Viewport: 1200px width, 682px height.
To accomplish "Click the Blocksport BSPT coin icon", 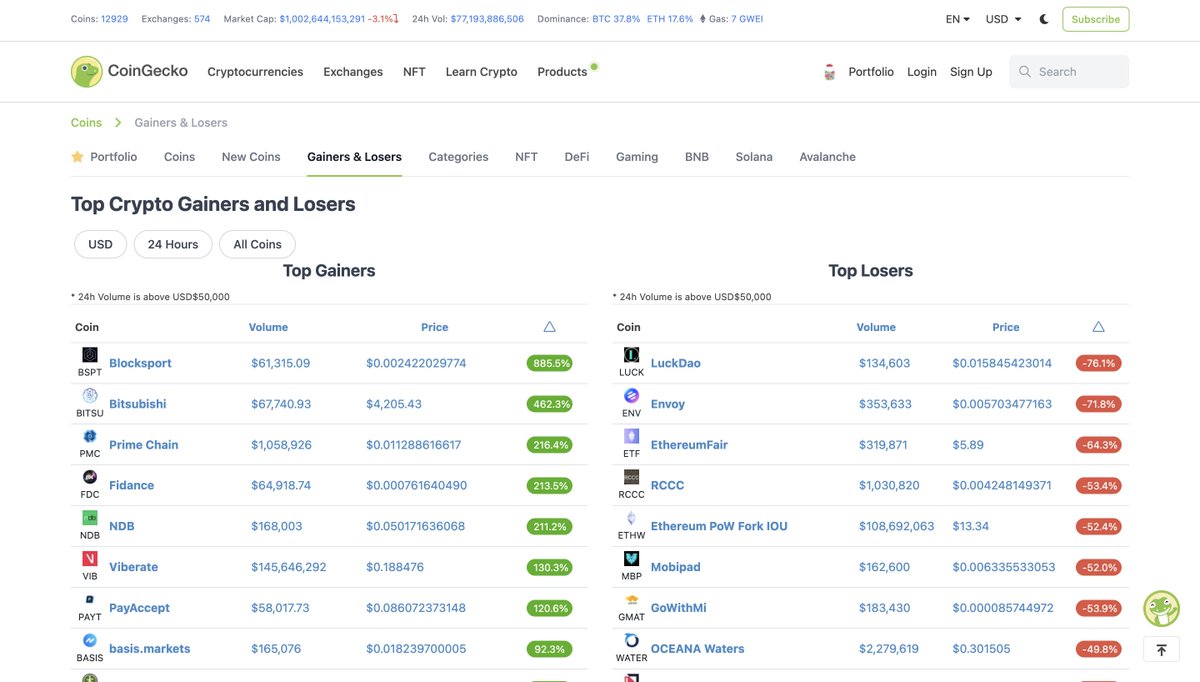I will 90,355.
